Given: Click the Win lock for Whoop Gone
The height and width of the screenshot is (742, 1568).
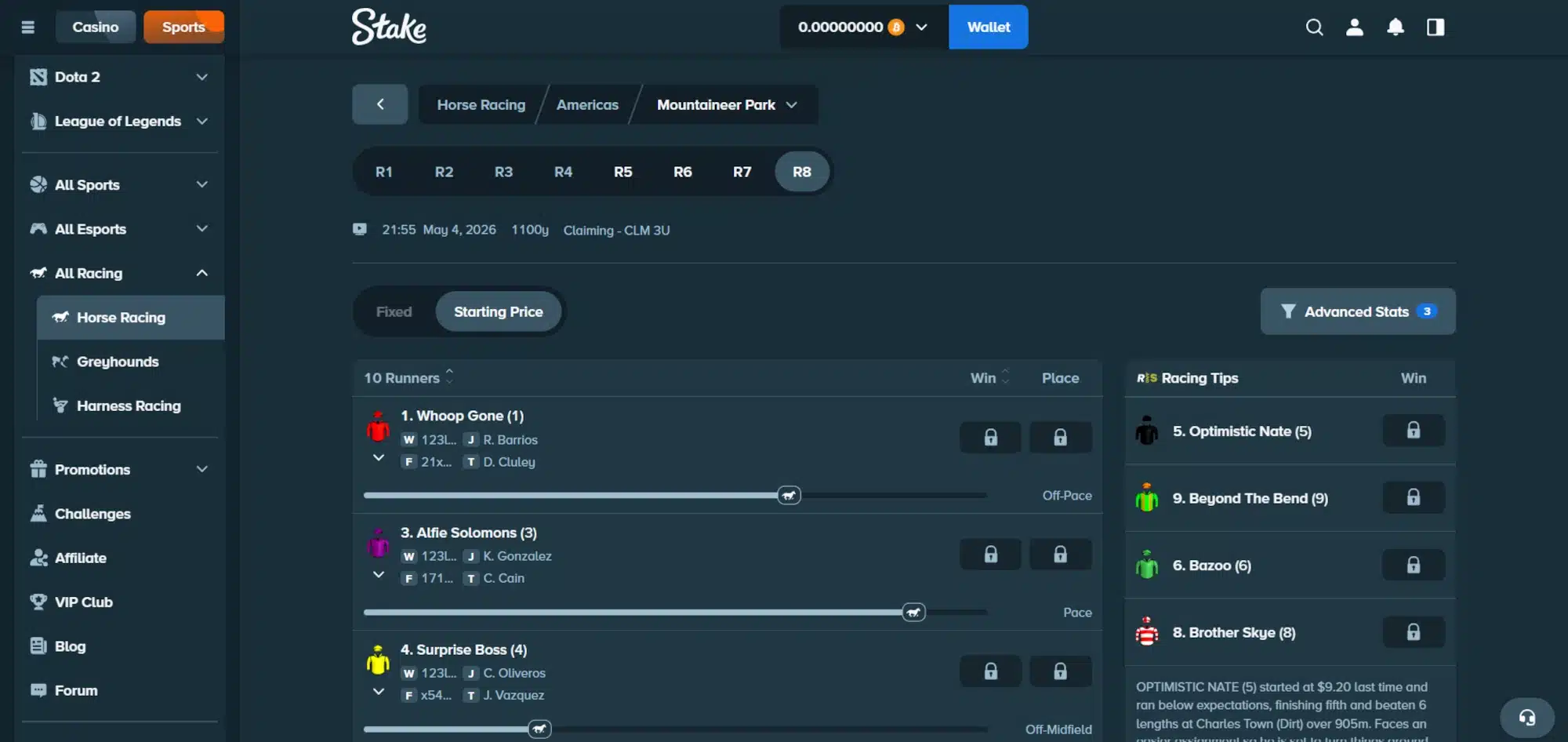Looking at the screenshot, I should [x=990, y=437].
